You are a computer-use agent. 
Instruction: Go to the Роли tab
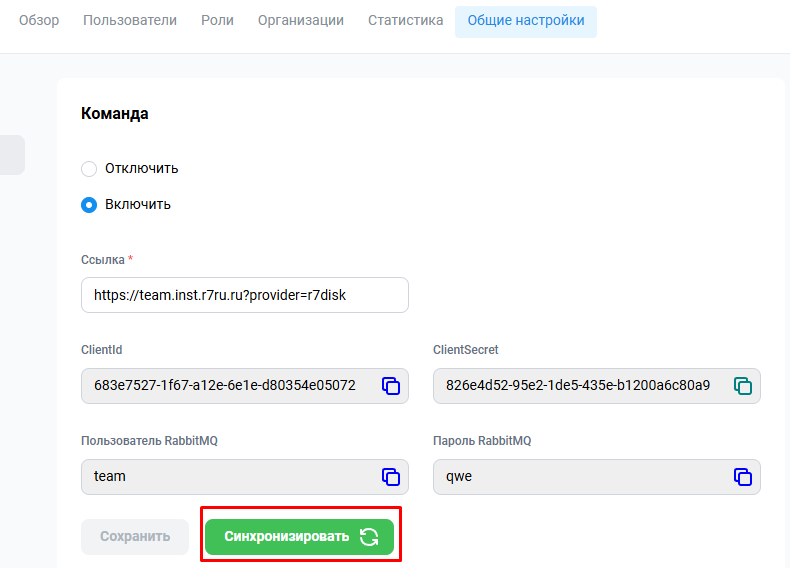217,21
